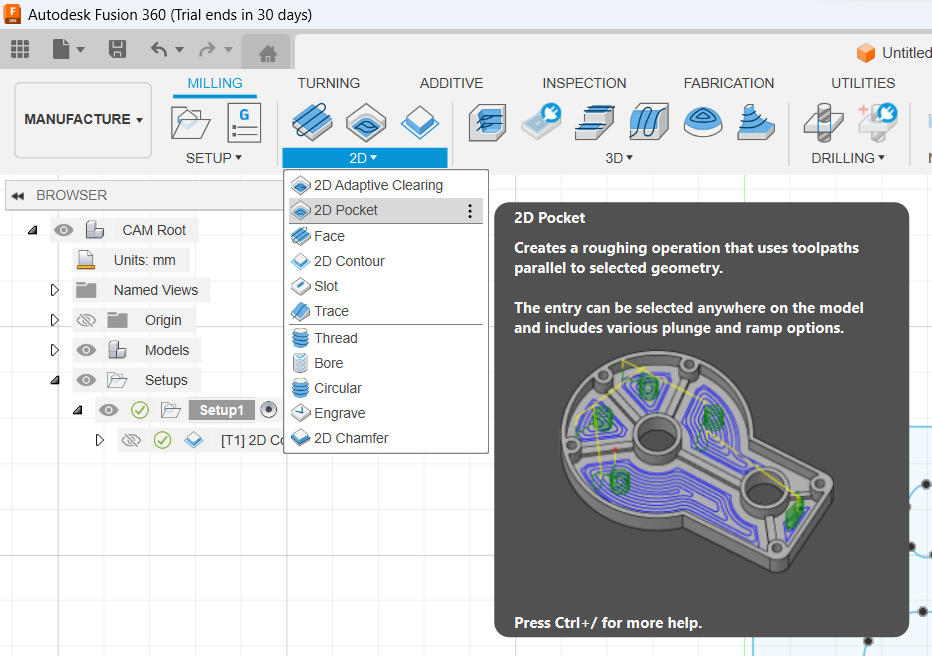The height and width of the screenshot is (656, 932).
Task: Choose Bore from the 2D menu
Action: [386, 363]
